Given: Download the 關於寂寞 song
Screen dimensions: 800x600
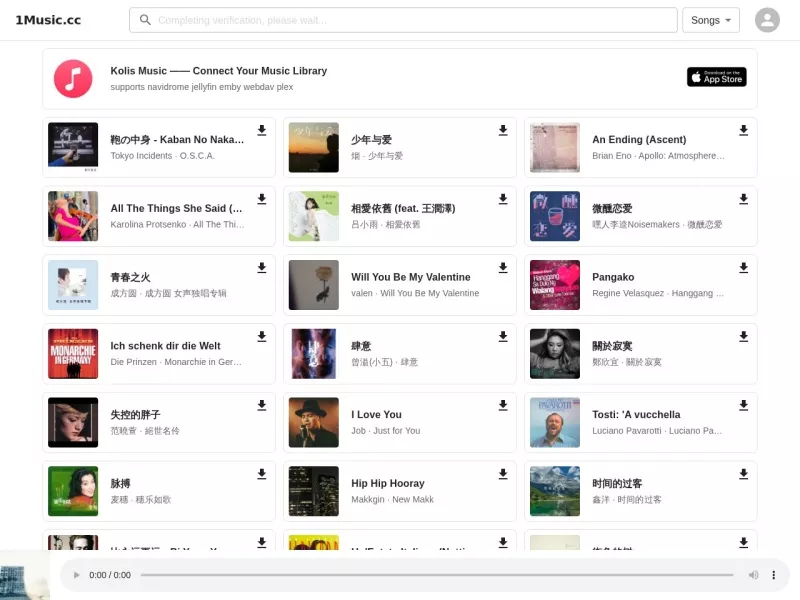Looking at the screenshot, I should click(x=743, y=337).
